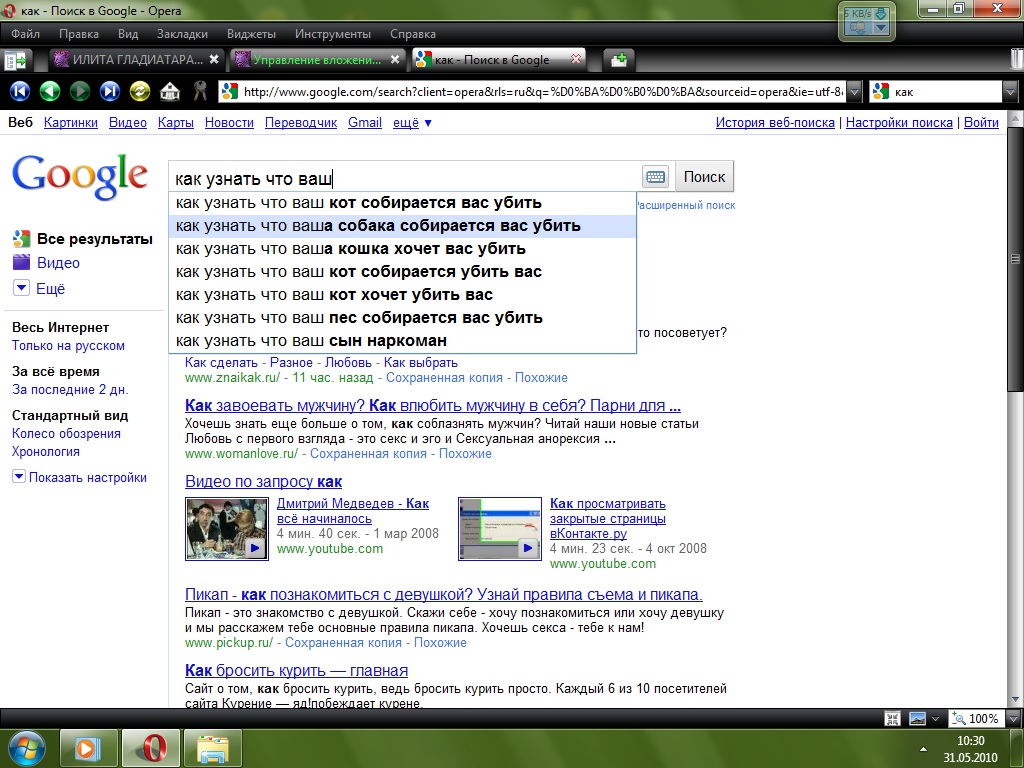Launch Opera from the Windows taskbar
The width and height of the screenshot is (1024, 768).
point(151,747)
